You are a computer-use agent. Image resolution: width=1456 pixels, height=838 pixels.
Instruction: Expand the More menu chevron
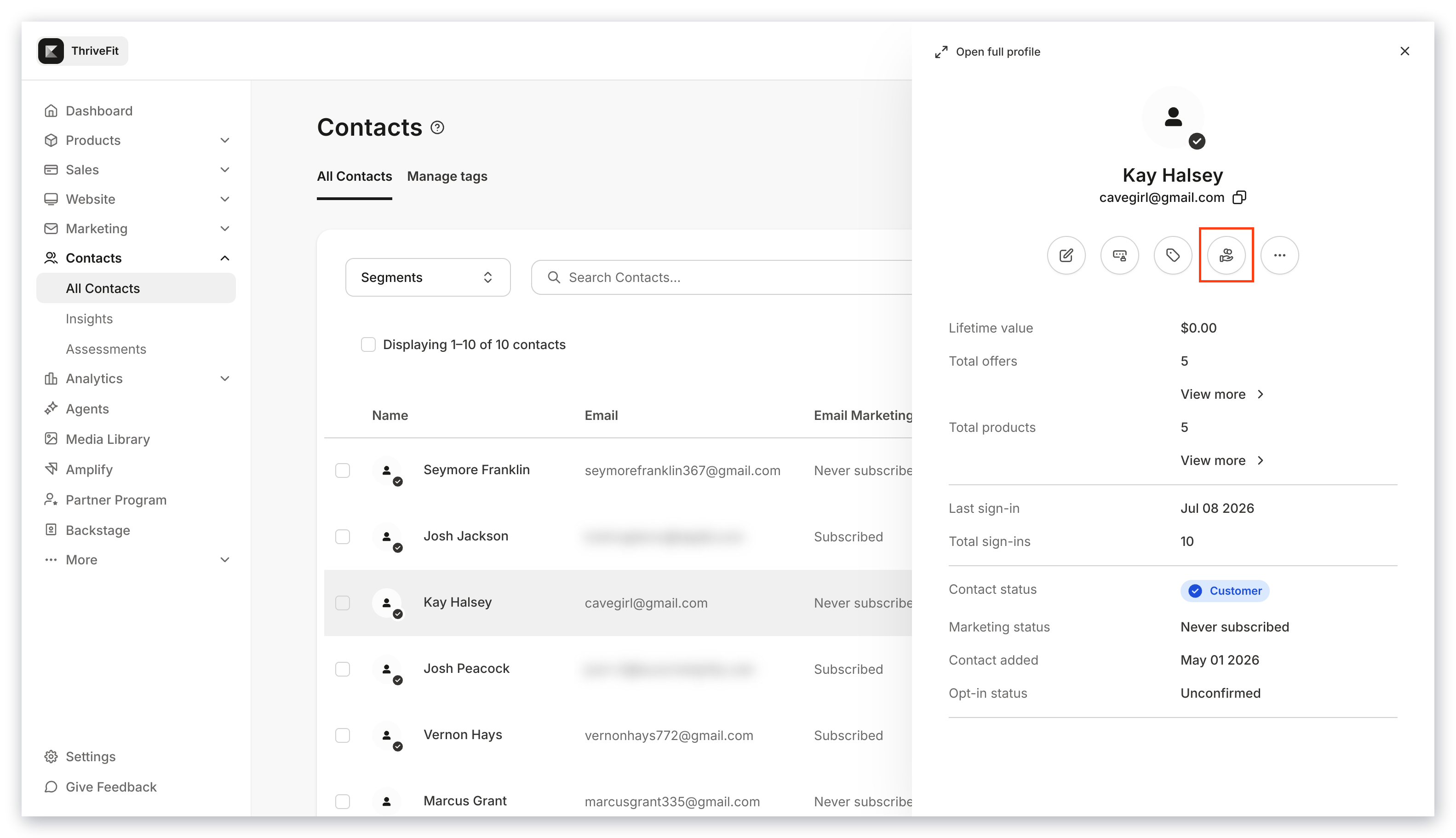(225, 559)
